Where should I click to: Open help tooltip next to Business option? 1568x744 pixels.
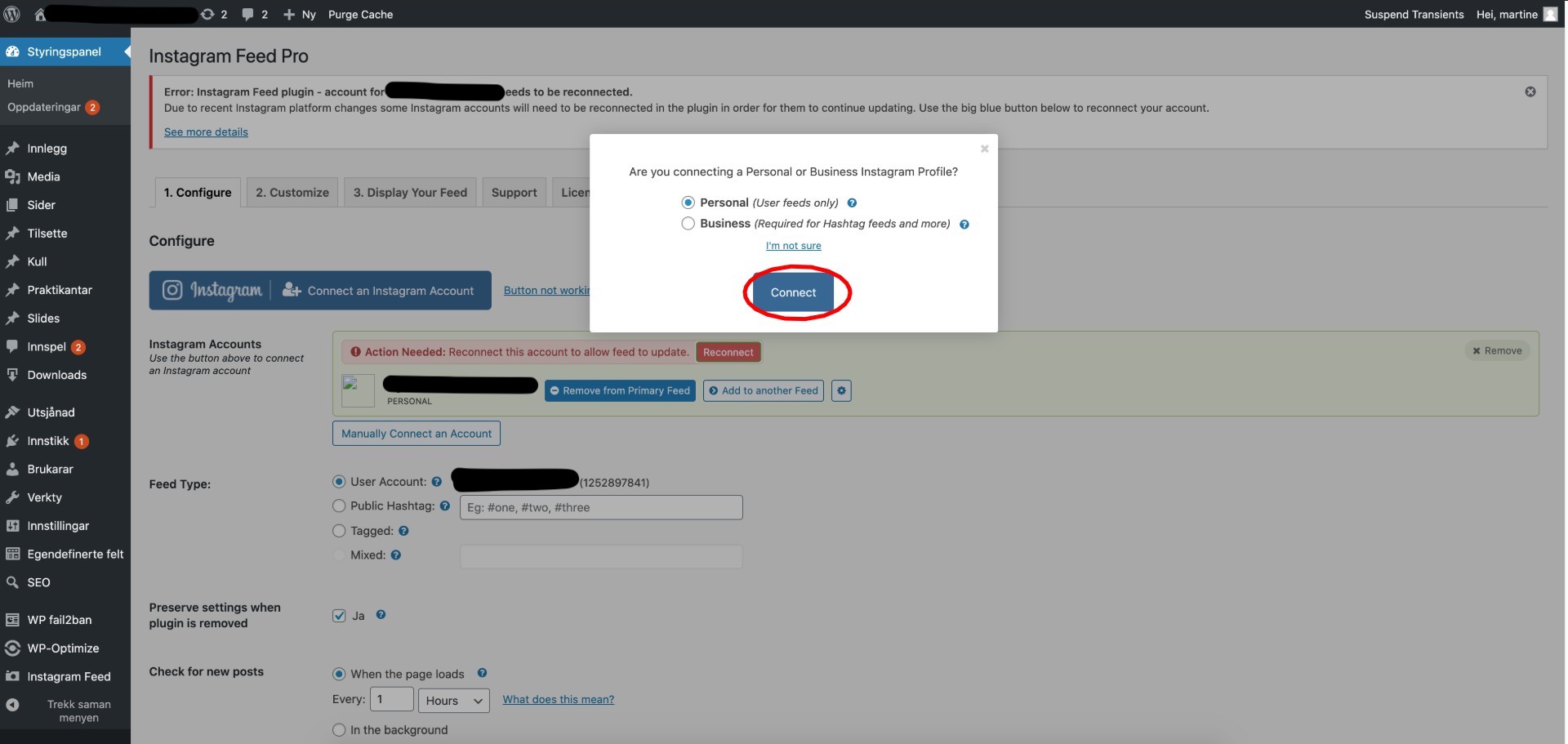click(964, 224)
